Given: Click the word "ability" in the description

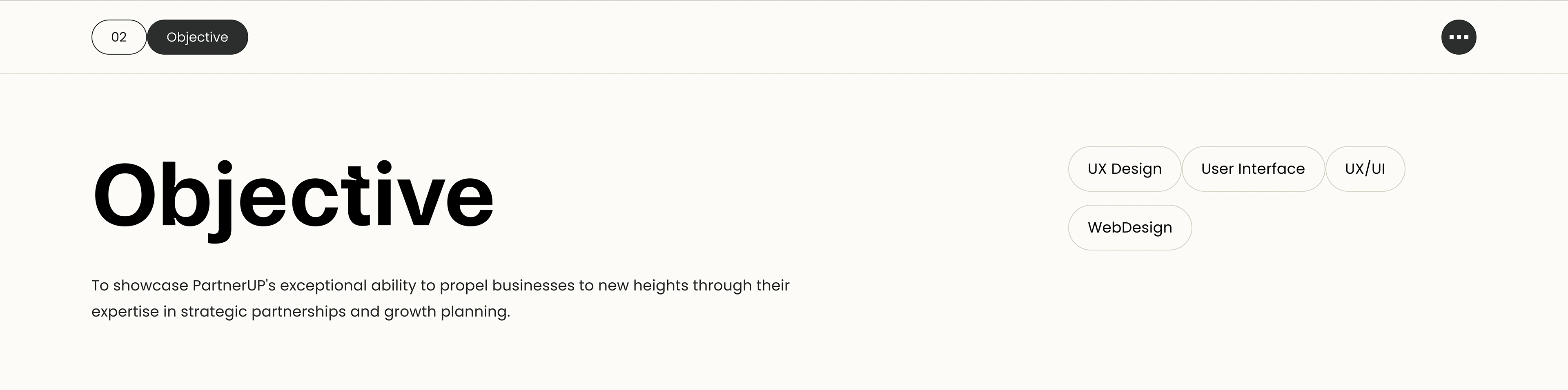Looking at the screenshot, I should pos(393,285).
